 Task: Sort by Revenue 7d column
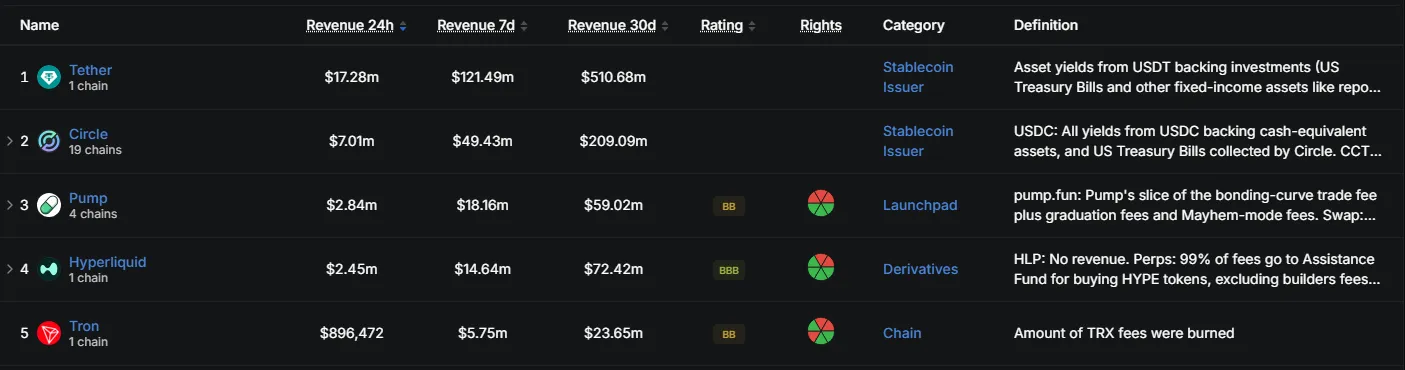482,26
